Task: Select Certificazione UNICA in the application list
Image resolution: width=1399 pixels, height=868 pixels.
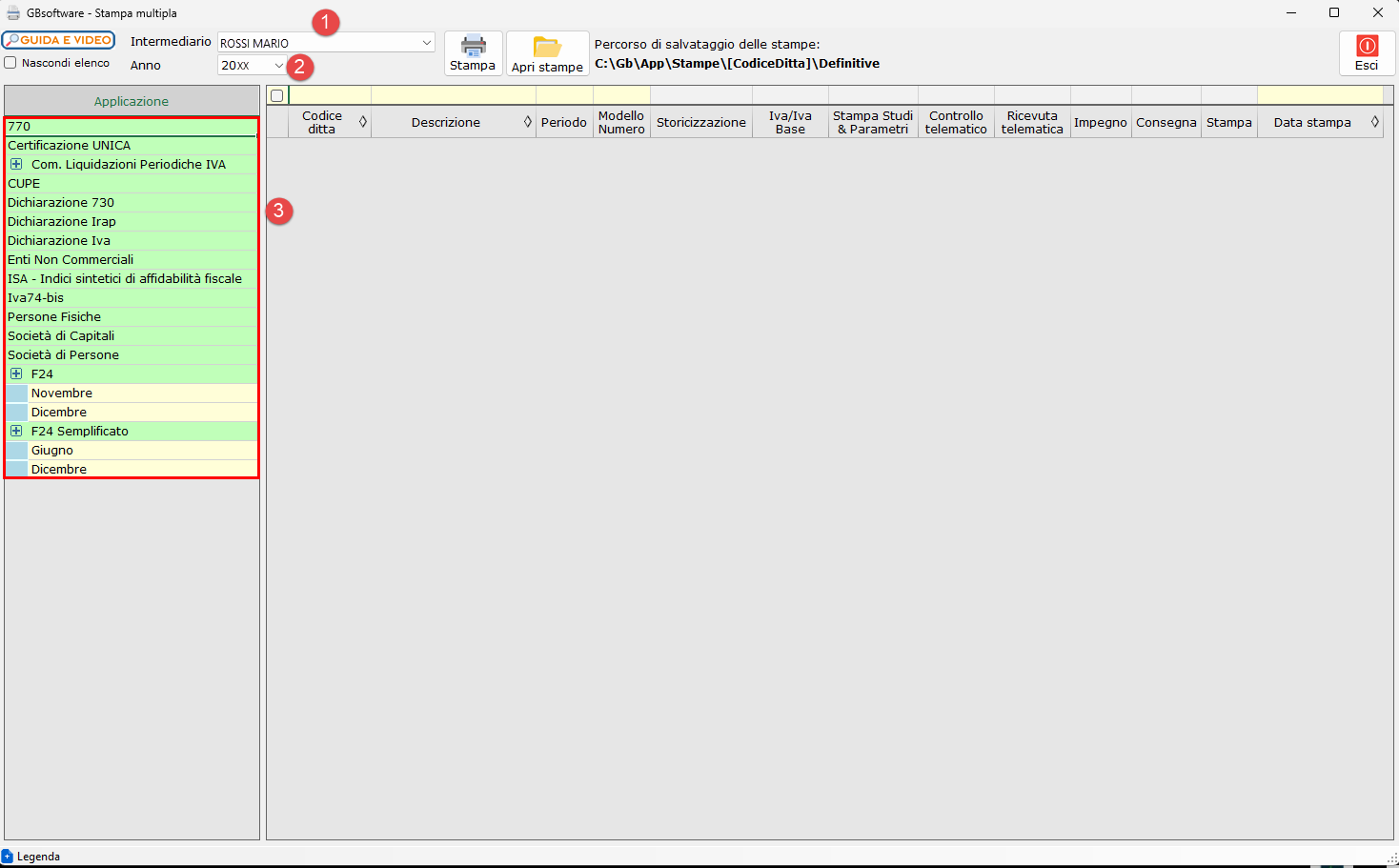Action: (70, 146)
